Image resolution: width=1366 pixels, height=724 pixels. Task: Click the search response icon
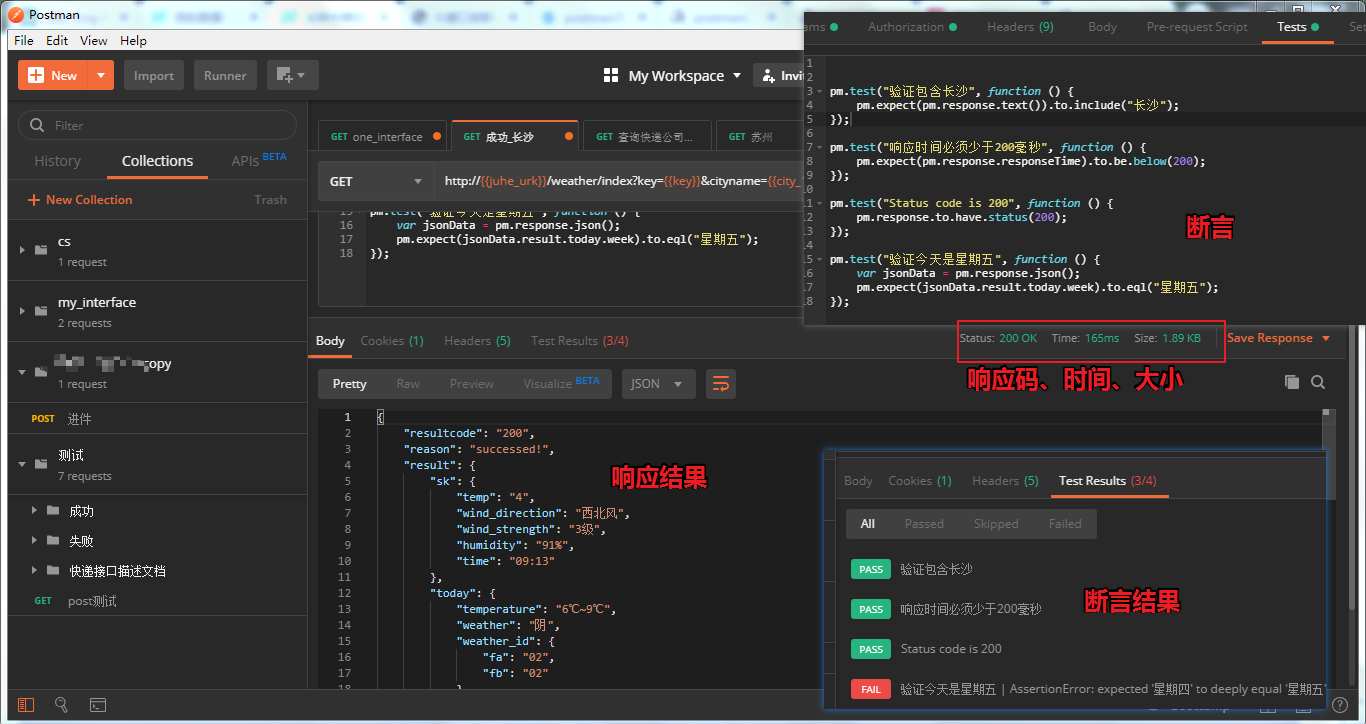(1318, 382)
